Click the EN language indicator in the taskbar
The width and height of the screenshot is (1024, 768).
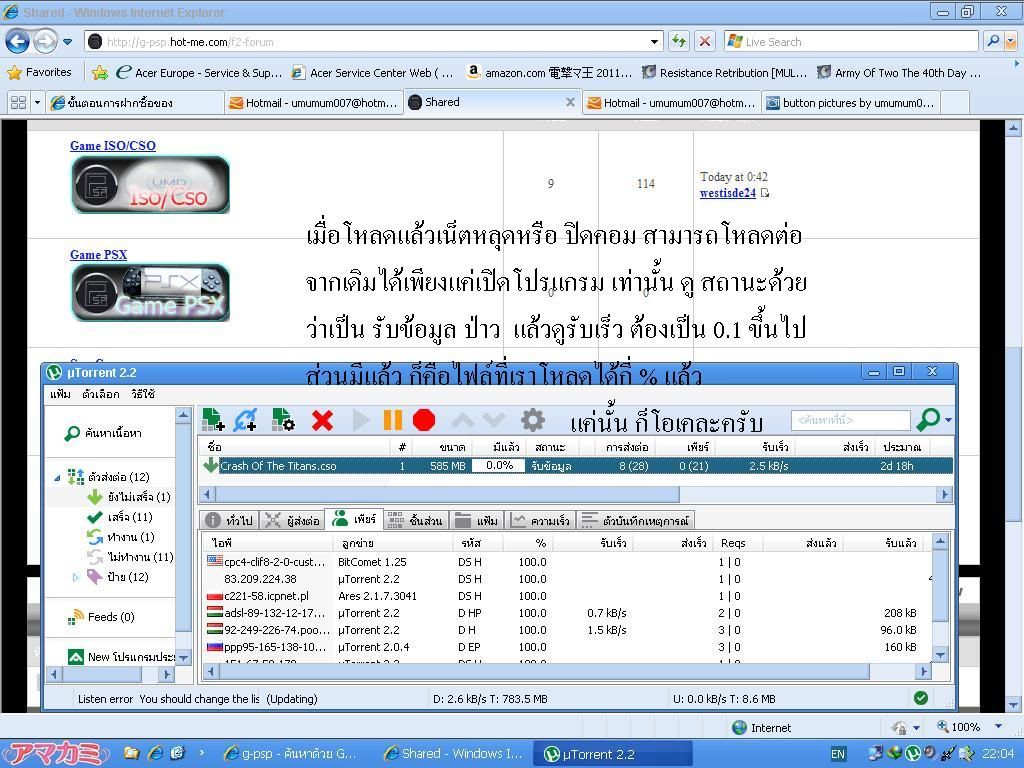coord(838,754)
